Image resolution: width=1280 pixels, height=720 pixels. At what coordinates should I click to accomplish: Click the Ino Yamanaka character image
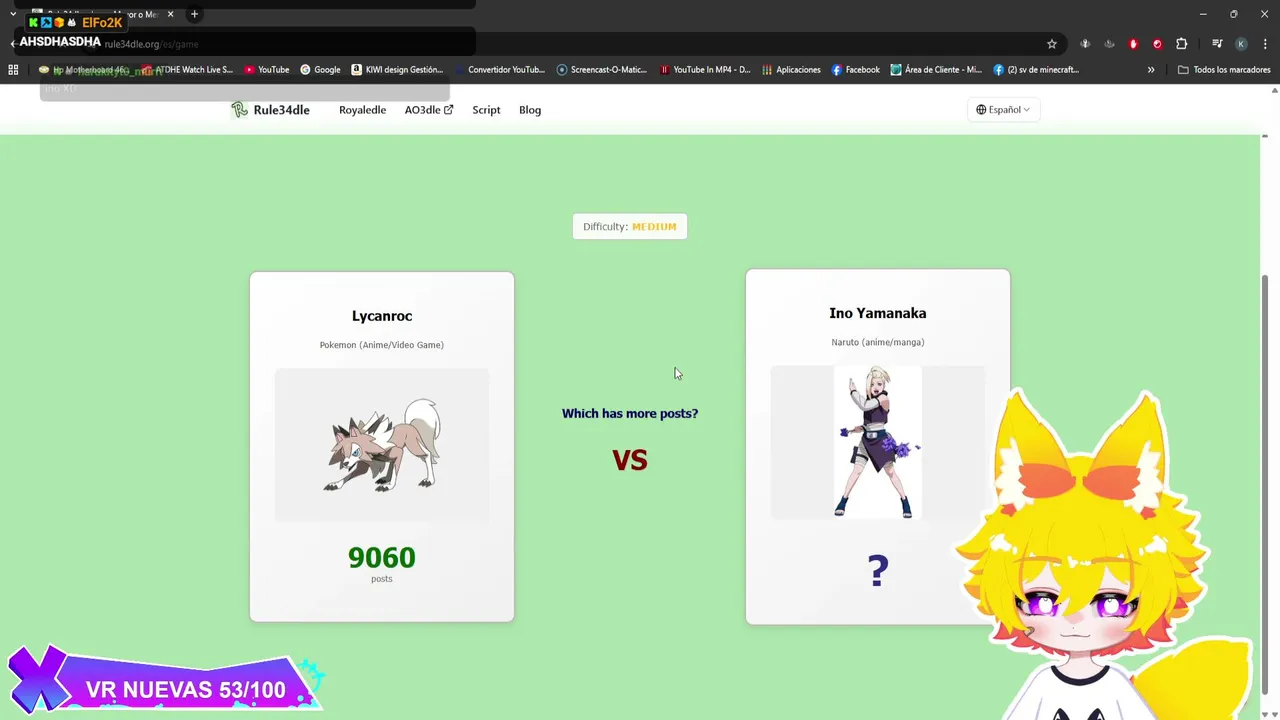[878, 442]
